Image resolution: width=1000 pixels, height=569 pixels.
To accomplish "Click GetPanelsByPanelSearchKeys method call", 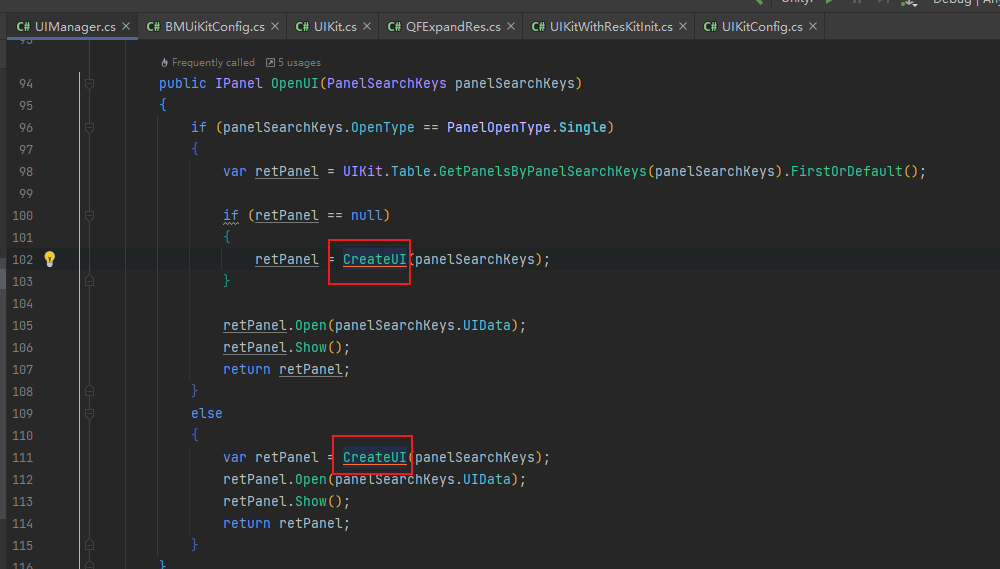I will point(543,172).
